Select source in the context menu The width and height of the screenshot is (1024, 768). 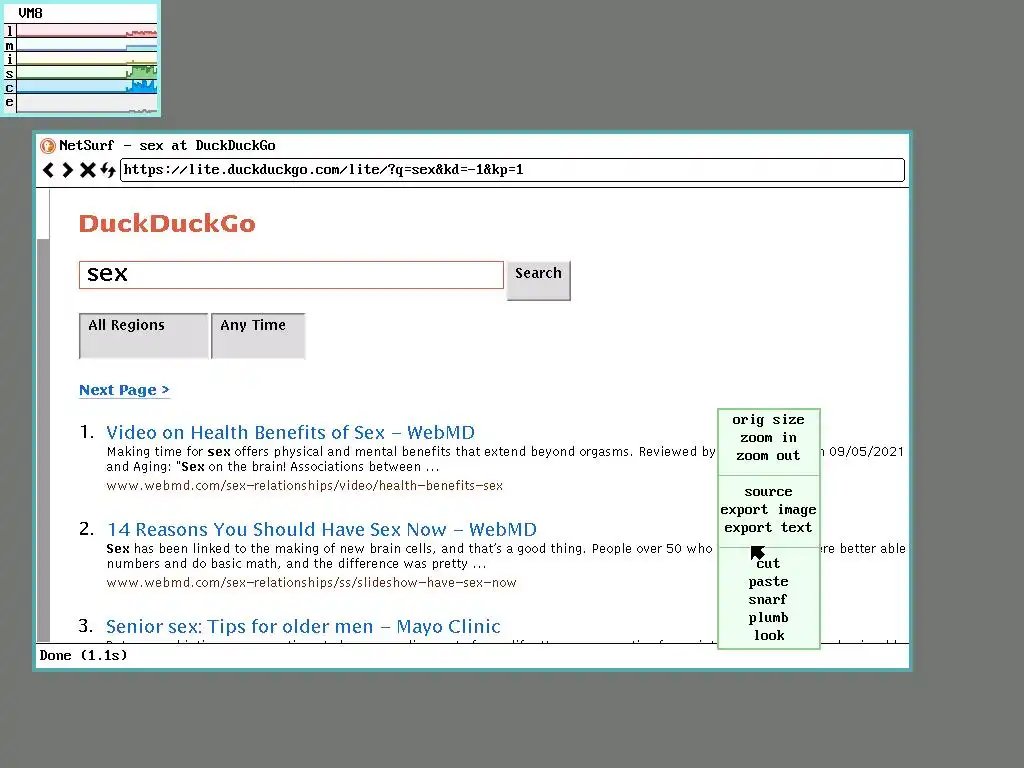point(768,492)
